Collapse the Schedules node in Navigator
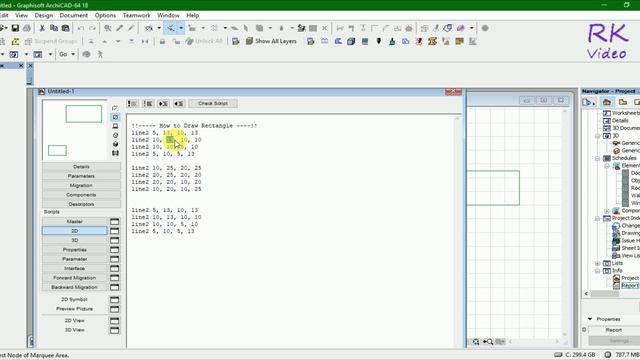Screen dimensions: 640x360 coord(598,158)
